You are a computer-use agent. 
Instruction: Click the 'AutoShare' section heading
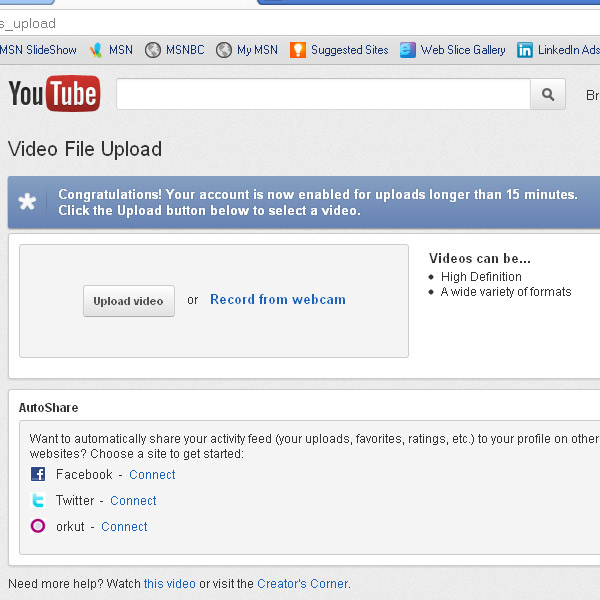(x=48, y=408)
